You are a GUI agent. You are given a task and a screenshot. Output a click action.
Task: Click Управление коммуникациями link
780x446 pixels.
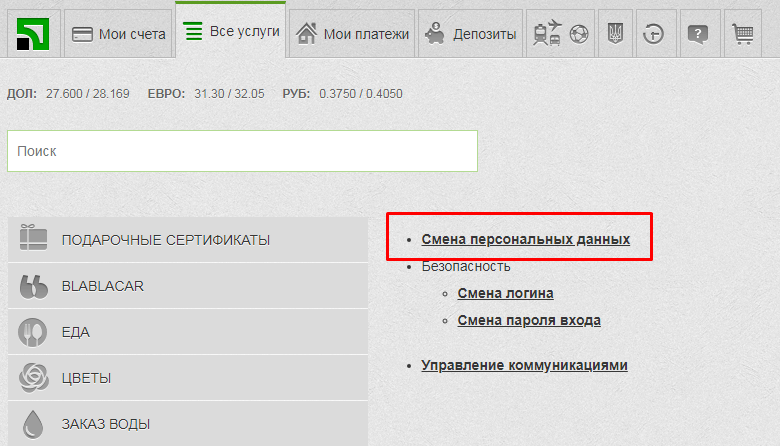coord(524,365)
